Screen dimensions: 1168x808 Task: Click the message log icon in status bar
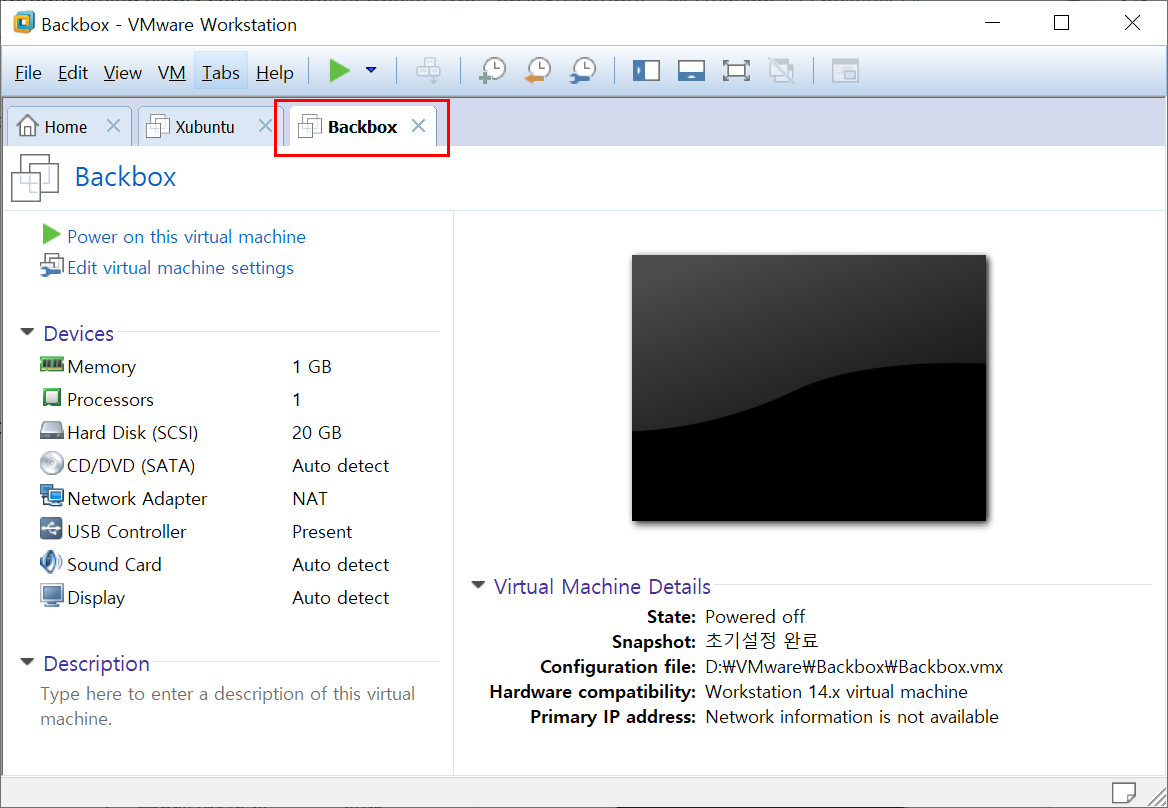(x=1123, y=792)
